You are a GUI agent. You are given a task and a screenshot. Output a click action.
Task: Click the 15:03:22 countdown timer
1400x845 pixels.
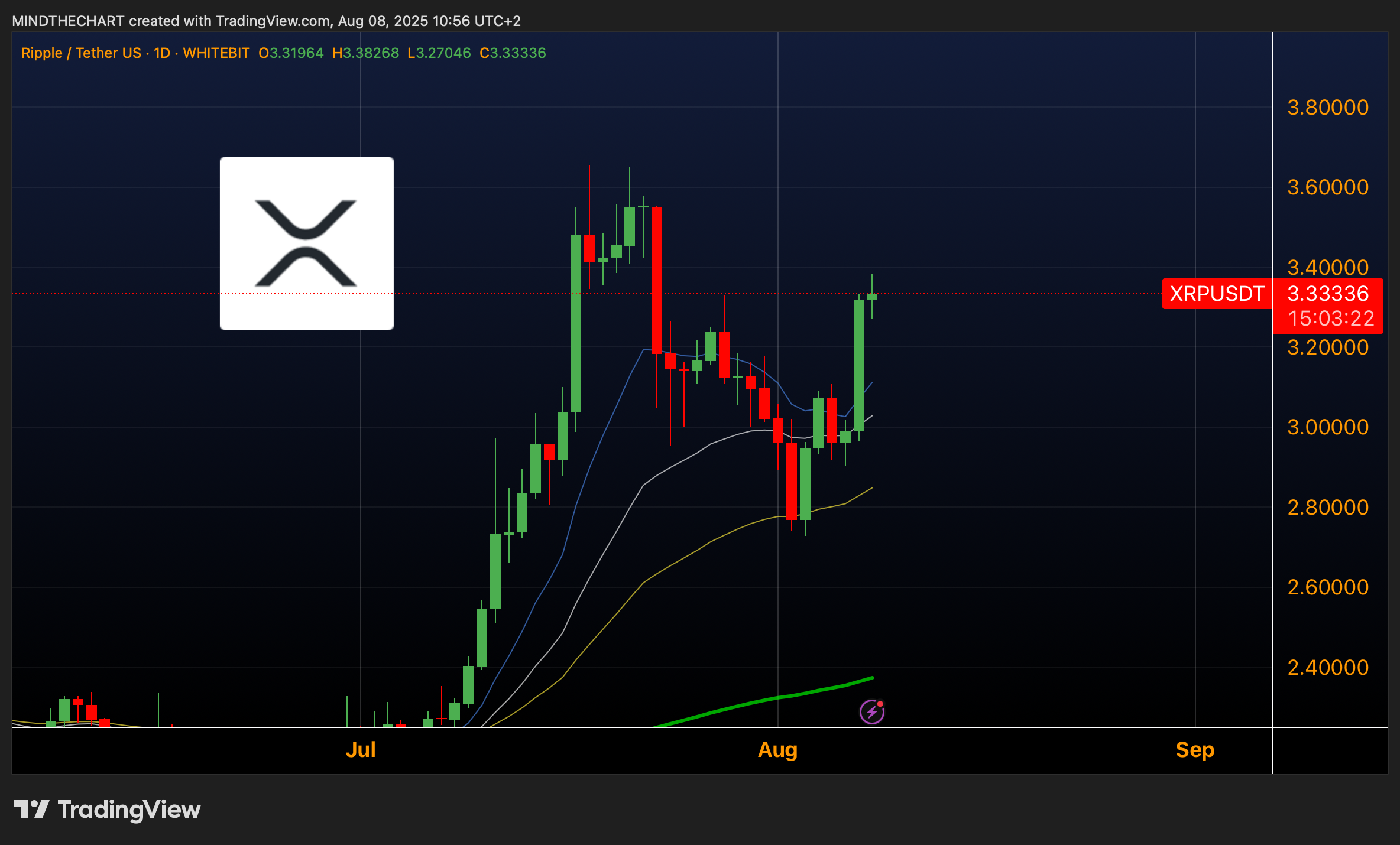tap(1331, 318)
